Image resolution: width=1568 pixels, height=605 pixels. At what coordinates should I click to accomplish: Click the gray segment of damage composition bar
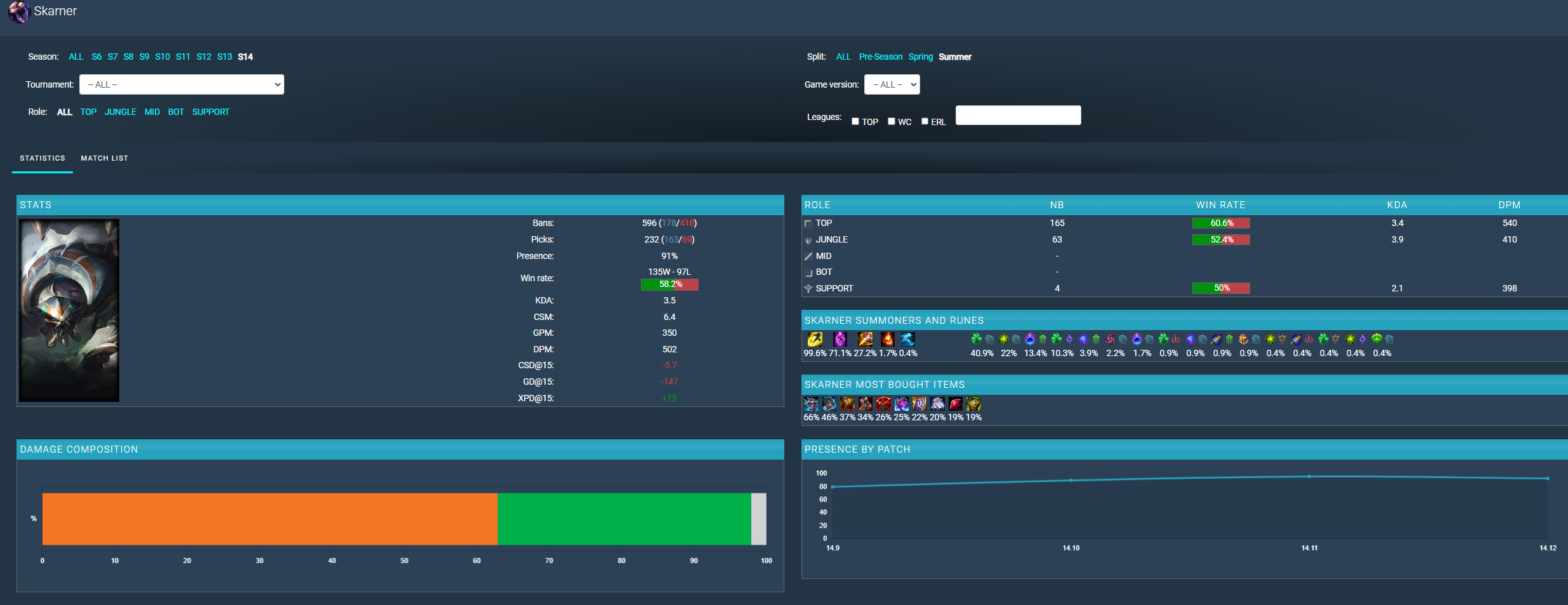click(759, 519)
